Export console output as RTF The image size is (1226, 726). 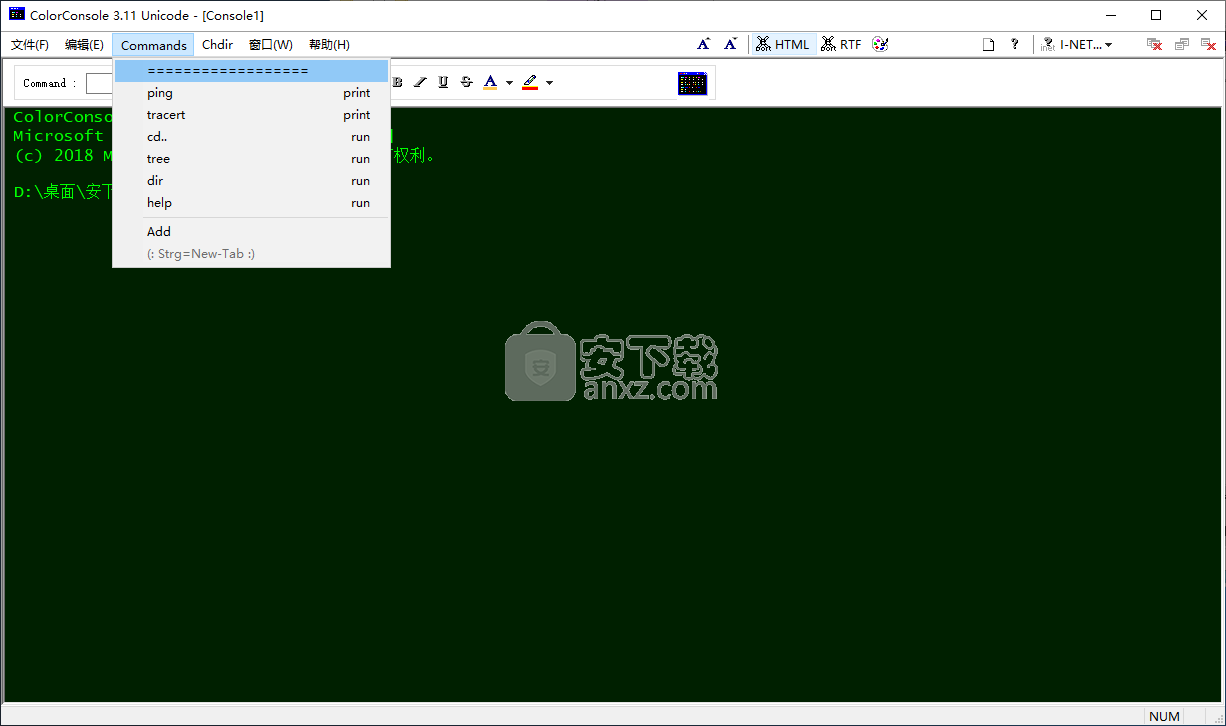[841, 44]
